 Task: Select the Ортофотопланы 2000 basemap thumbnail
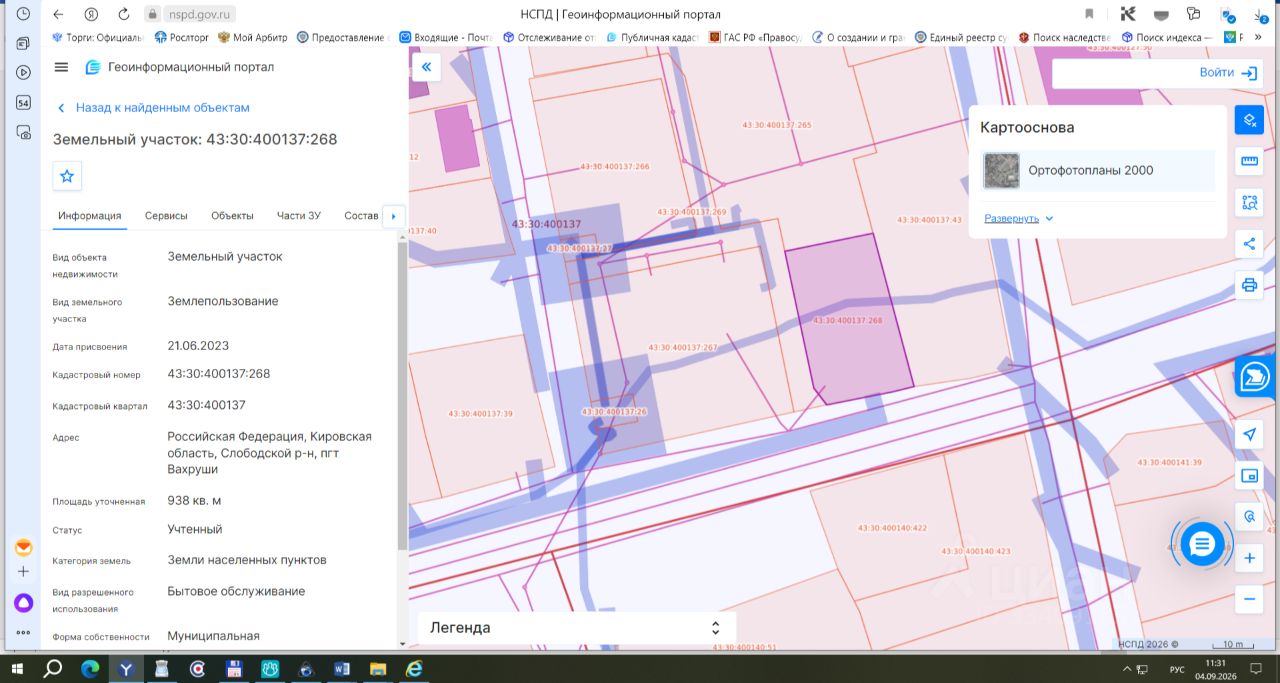[x=1001, y=171]
